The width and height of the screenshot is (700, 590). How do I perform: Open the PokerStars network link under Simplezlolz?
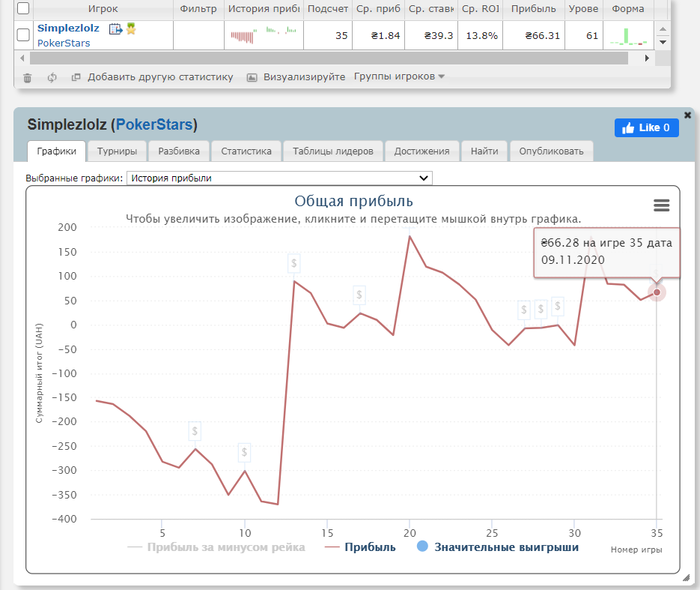pos(63,43)
